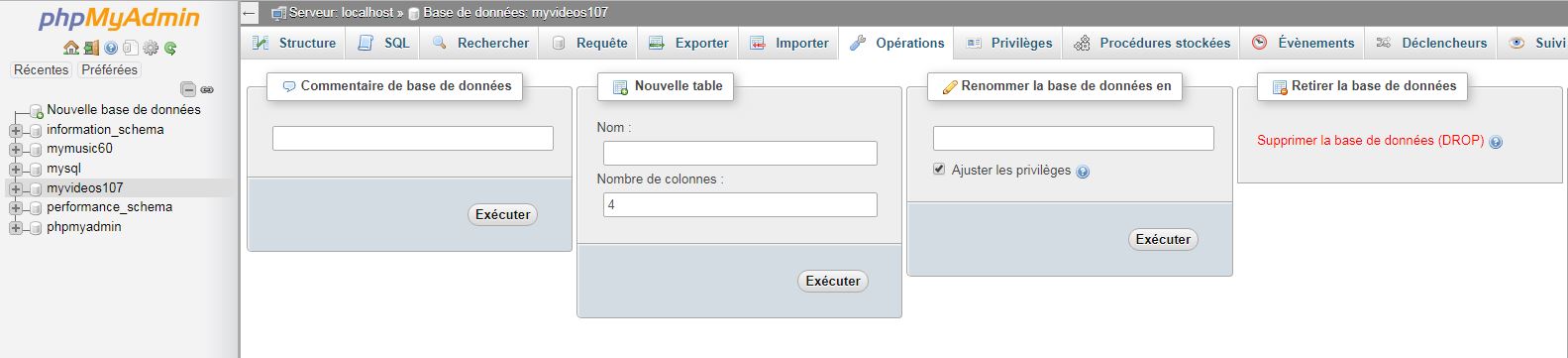Collapse the navigation panel arrow button
Screen dimensions: 1568x358
tap(251, 13)
